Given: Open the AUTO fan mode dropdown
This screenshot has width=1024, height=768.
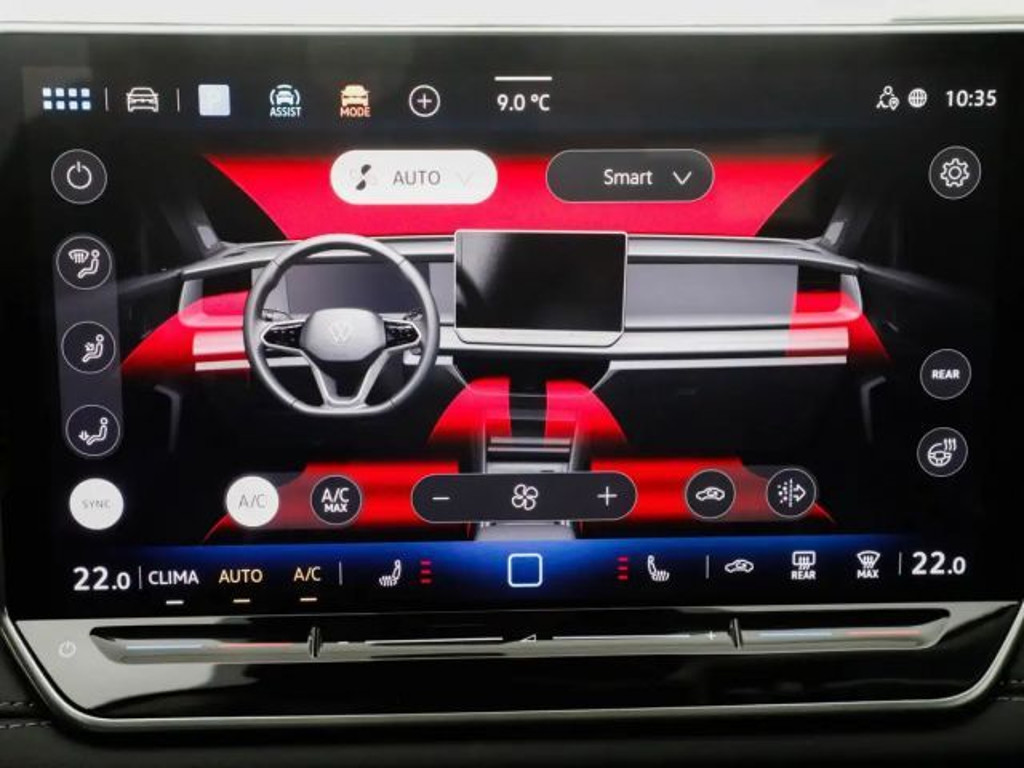Looking at the screenshot, I should pyautogui.click(x=414, y=176).
